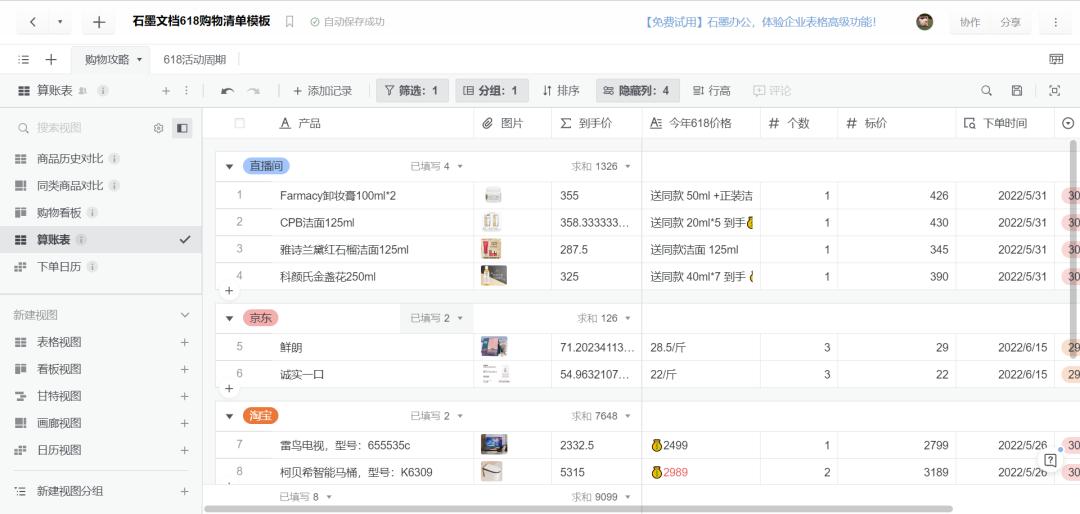The image size is (1080, 514).
Task: Click the save icon in the toolbar
Action: coord(1017,90)
